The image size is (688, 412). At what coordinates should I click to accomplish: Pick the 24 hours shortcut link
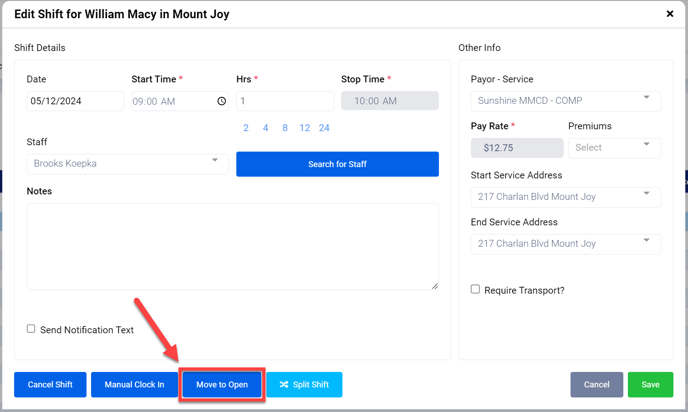coord(324,128)
